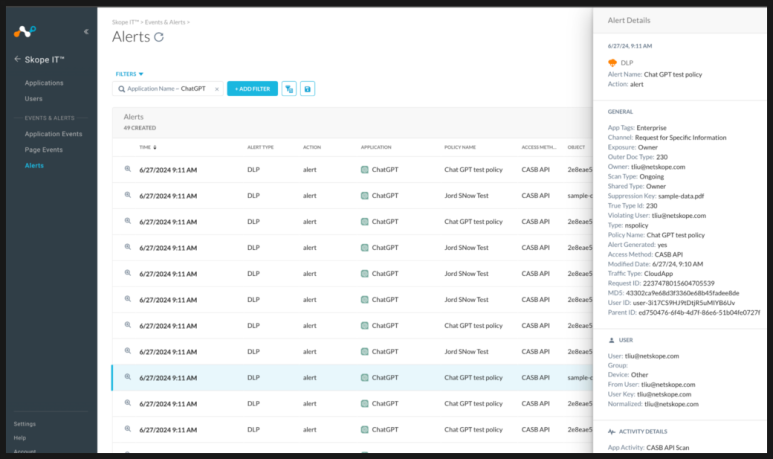The image size is (773, 459).
Task: Click the MD5 hash value
Action: click(682, 293)
